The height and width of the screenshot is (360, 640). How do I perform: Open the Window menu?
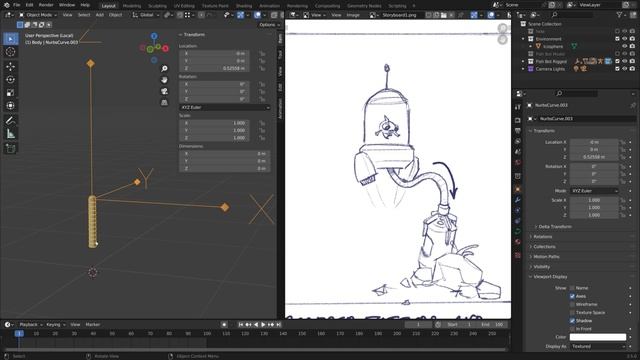[x=67, y=5]
